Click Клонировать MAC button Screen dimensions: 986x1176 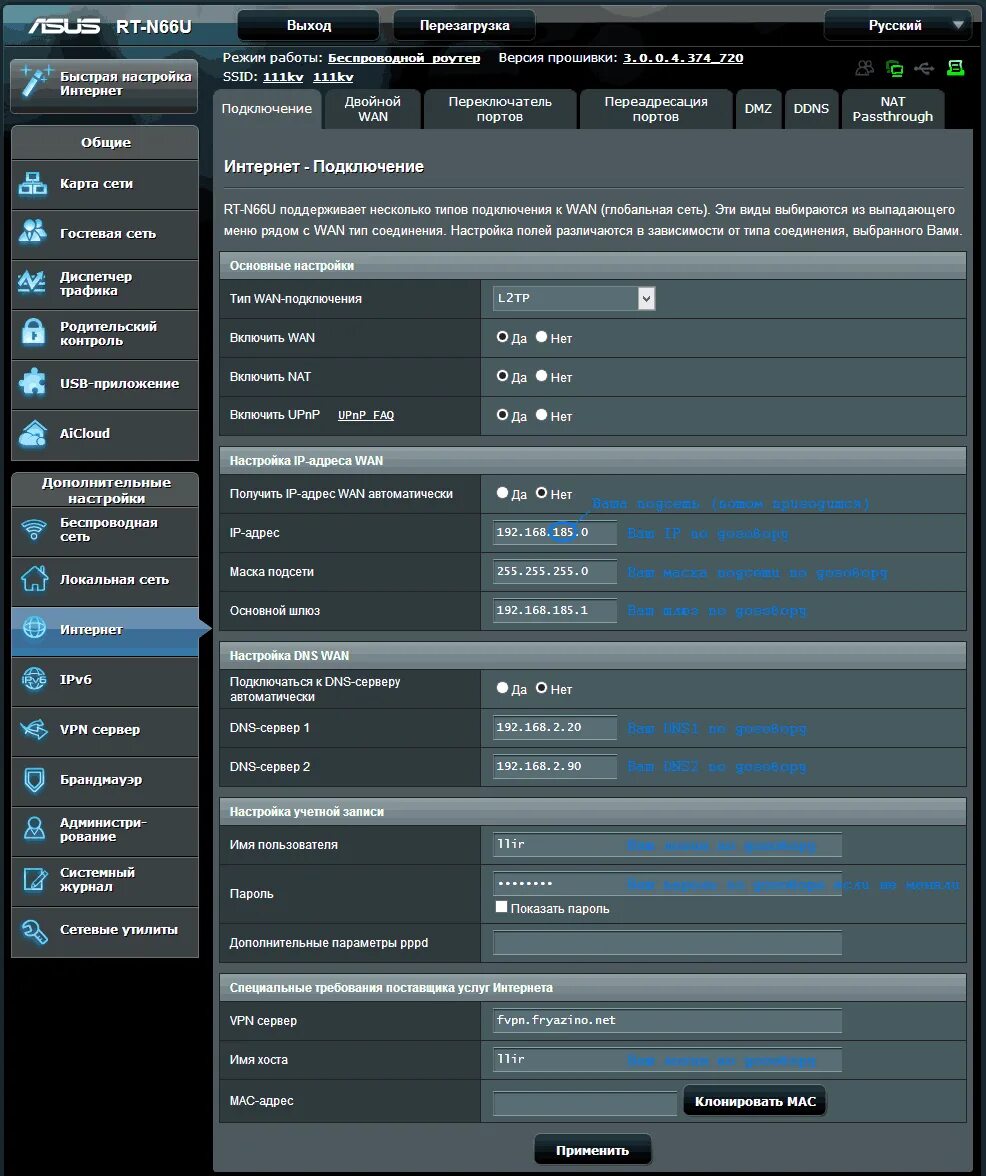(x=755, y=1101)
